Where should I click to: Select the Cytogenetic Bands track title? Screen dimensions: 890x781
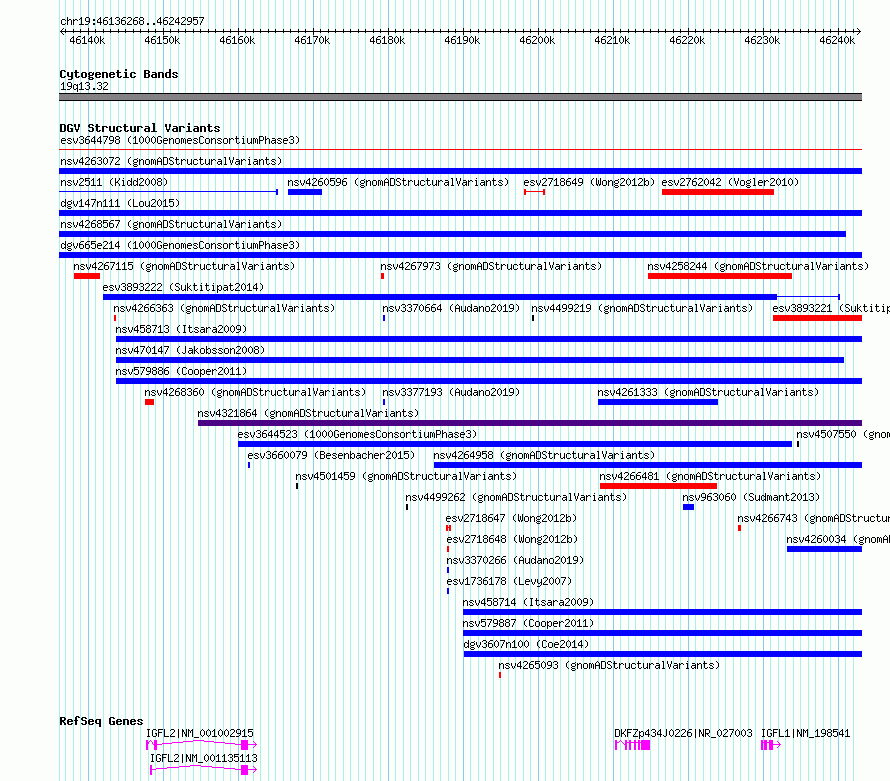pyautogui.click(x=119, y=74)
